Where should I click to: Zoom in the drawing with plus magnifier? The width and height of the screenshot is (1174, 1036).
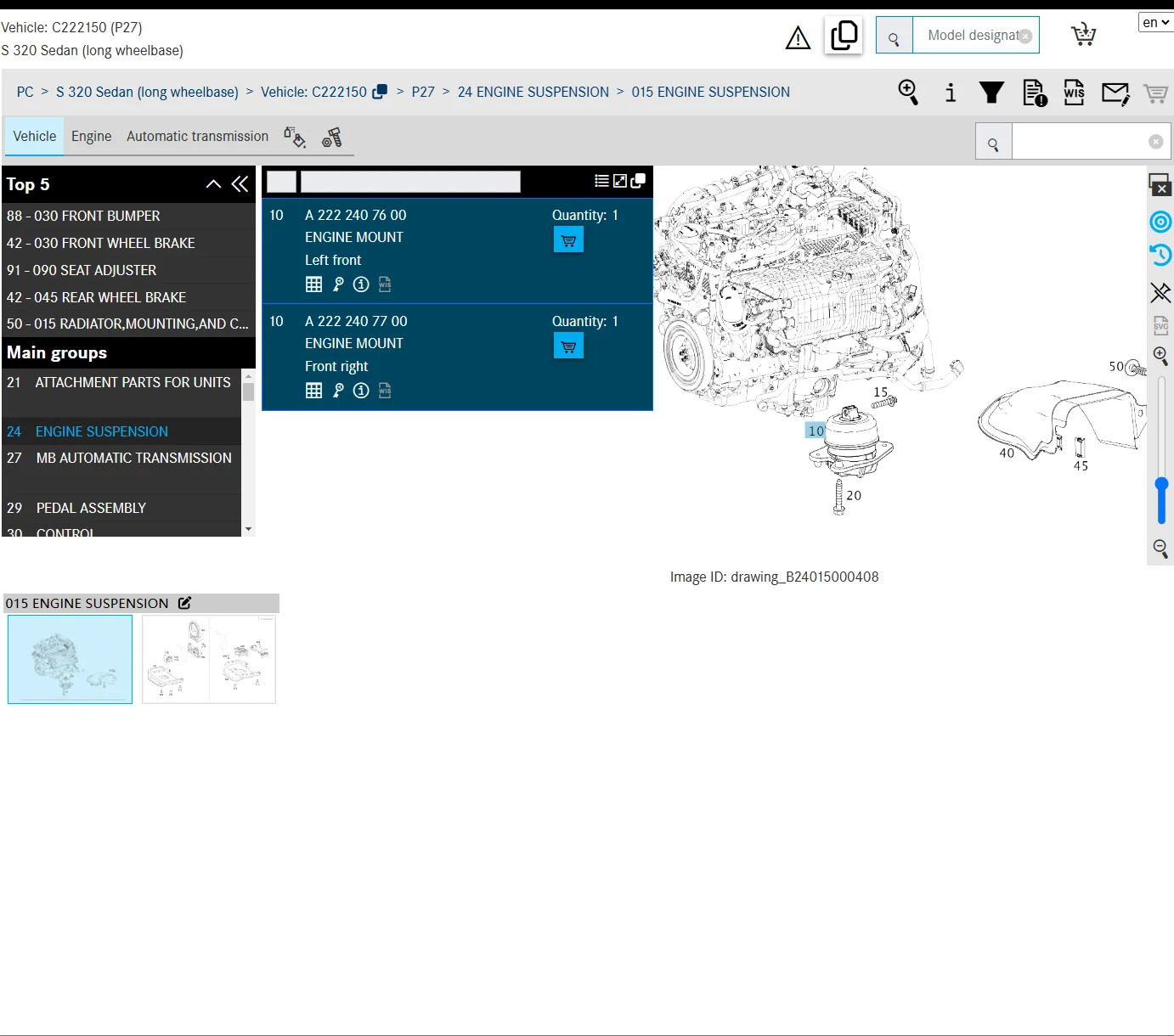tap(1160, 356)
